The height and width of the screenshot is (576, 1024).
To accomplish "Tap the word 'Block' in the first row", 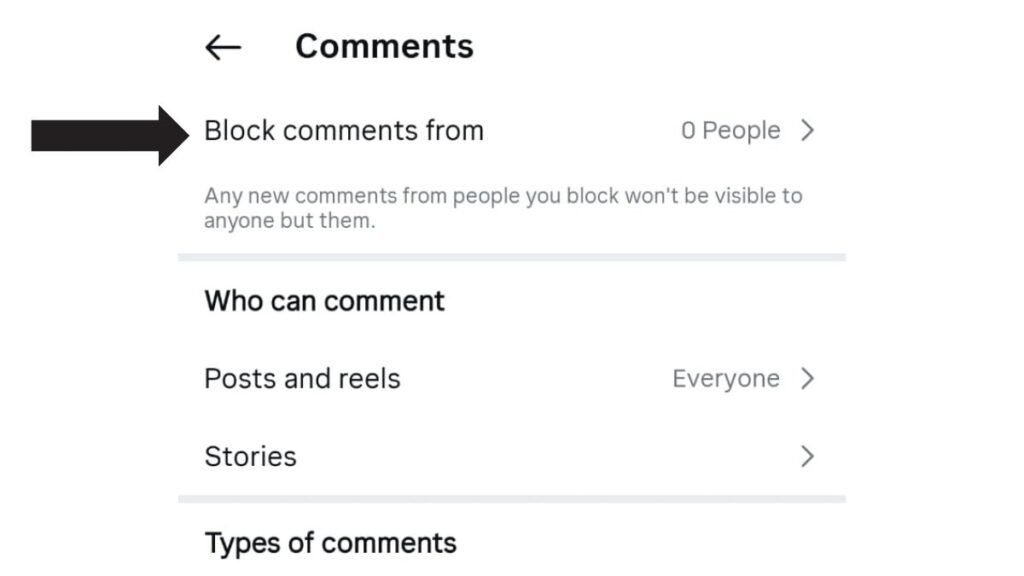I will [238, 131].
